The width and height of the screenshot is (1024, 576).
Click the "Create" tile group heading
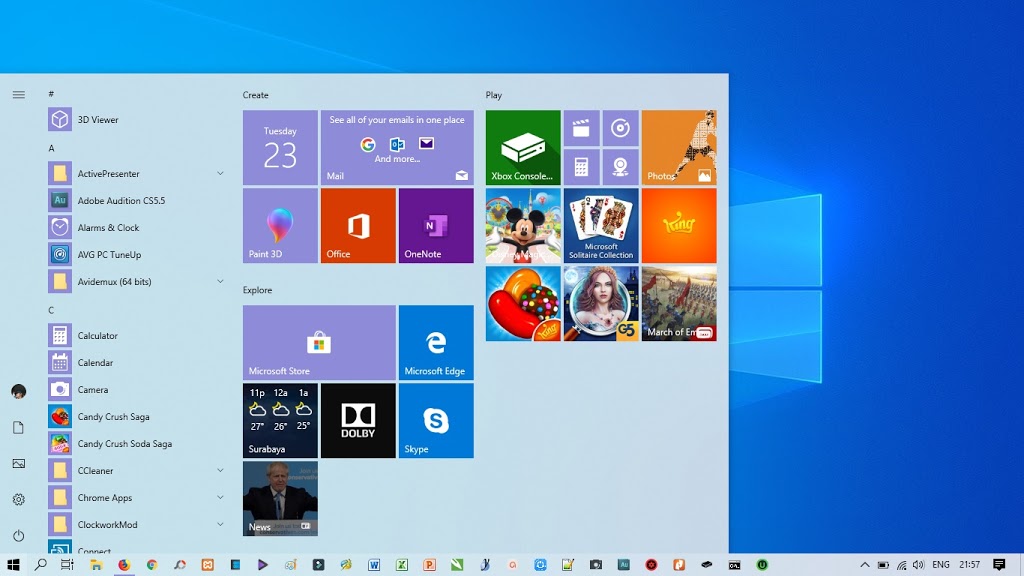(x=255, y=95)
